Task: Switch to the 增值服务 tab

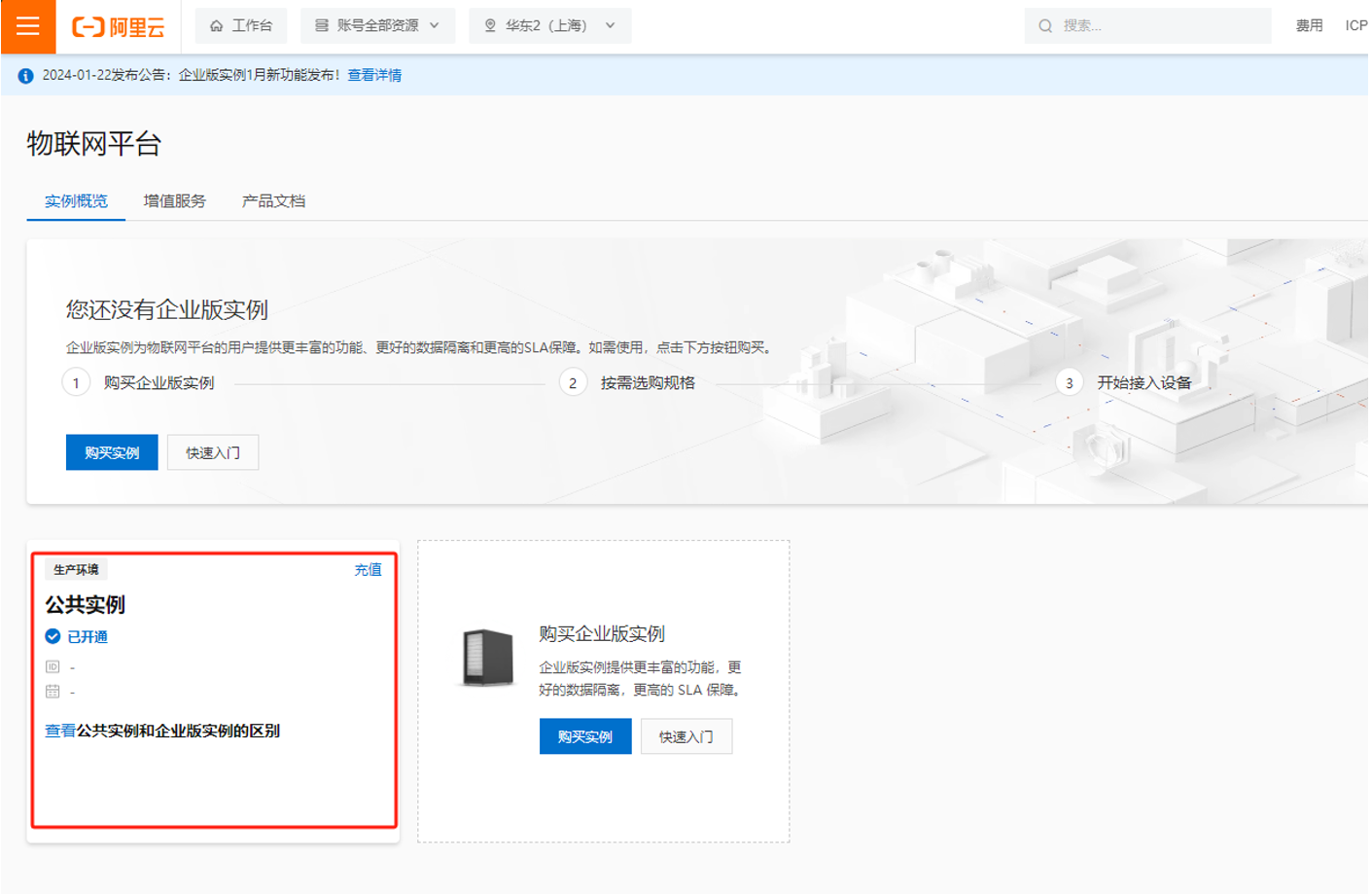Action: point(175,201)
